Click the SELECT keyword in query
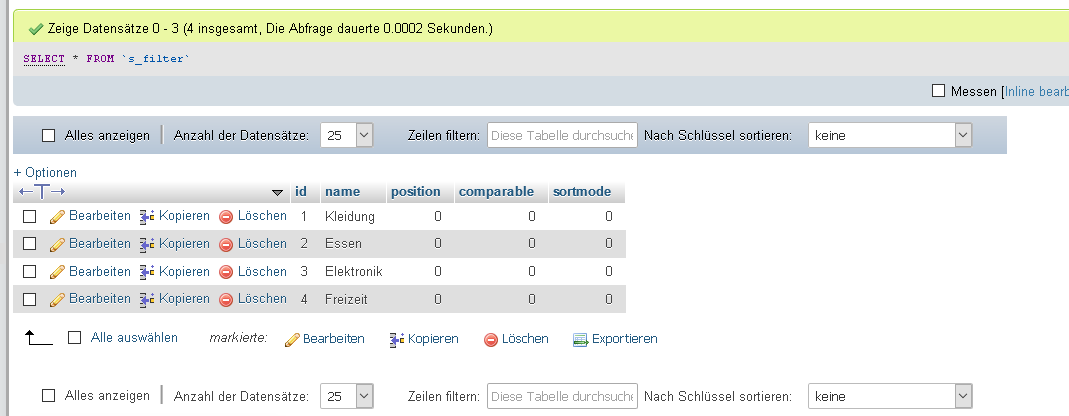Screen dimensions: 1069x416 (44, 59)
